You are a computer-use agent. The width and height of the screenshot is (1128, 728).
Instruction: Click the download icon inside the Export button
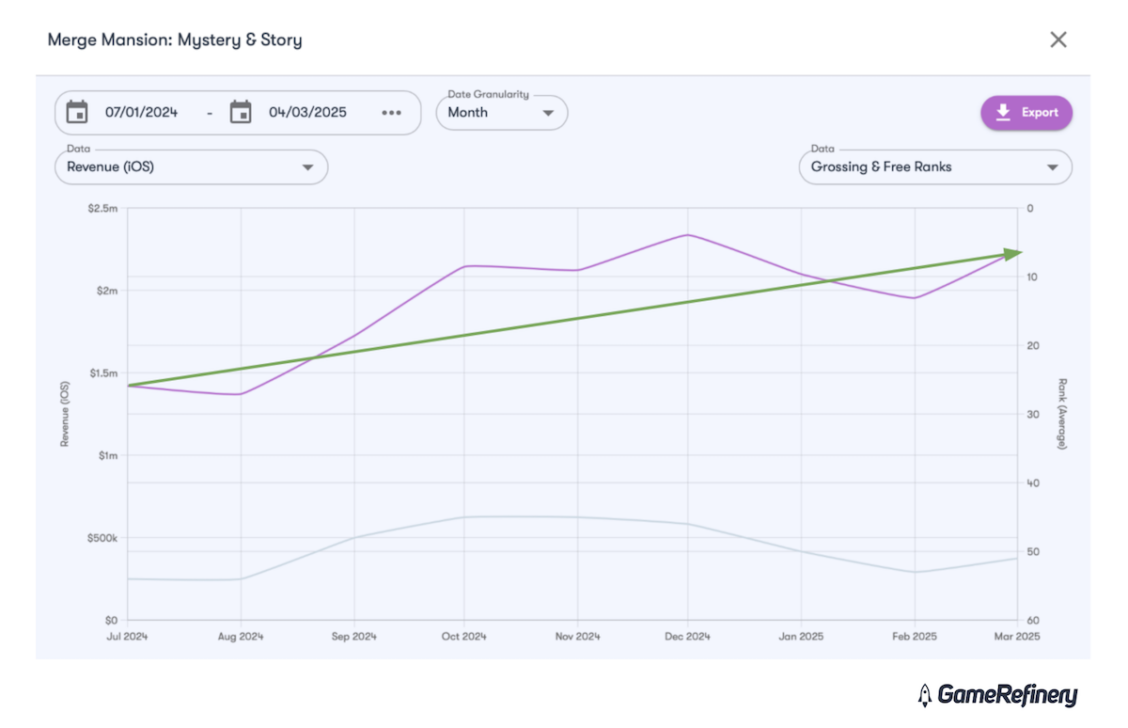1001,112
